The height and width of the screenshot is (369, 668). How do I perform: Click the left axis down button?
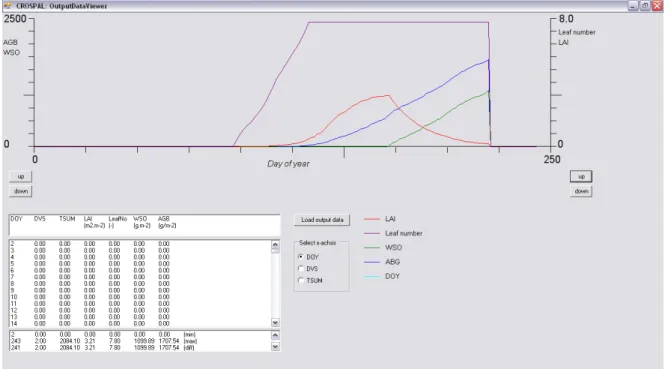coord(20,191)
